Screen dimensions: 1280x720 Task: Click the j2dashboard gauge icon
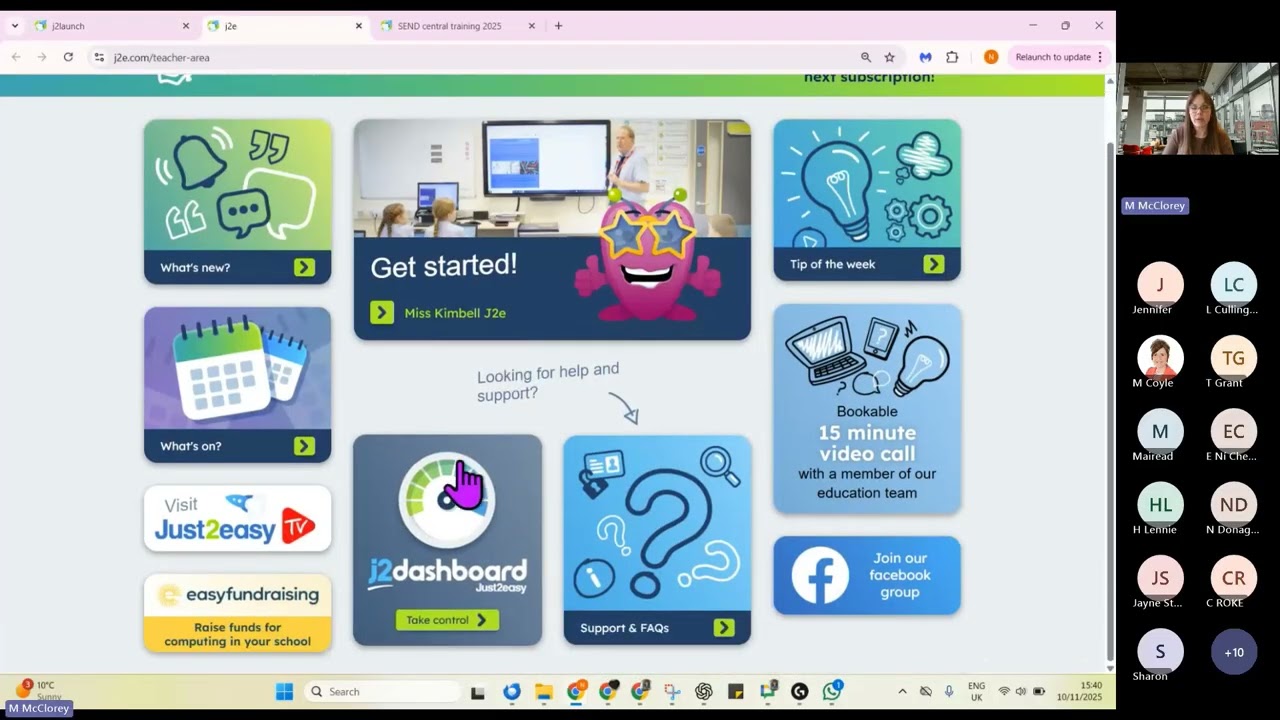446,500
